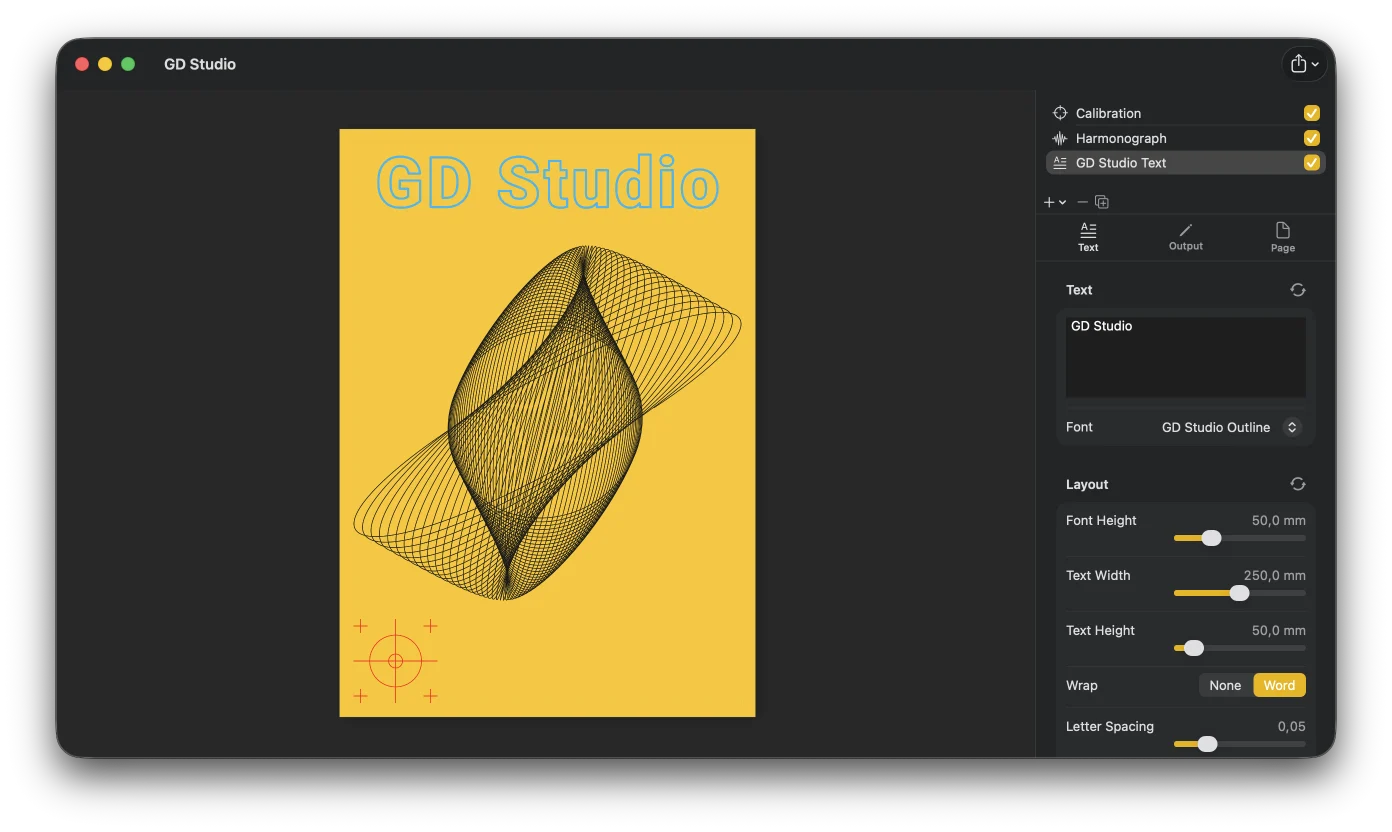The height and width of the screenshot is (832, 1392).
Task: Select the Calibration layer row
Action: pyautogui.click(x=1185, y=113)
